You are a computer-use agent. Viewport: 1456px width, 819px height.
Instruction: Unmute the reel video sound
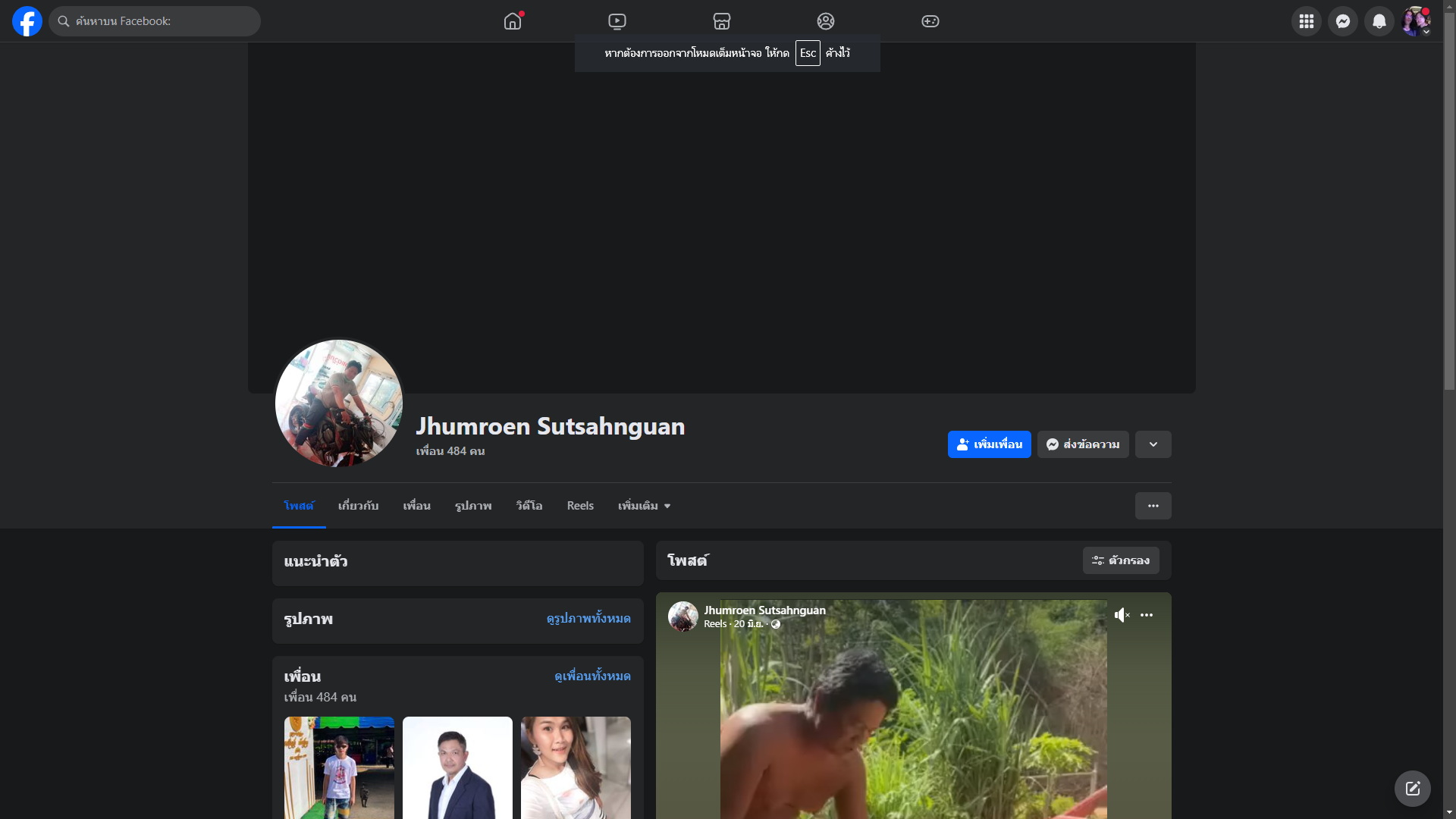pyautogui.click(x=1122, y=615)
